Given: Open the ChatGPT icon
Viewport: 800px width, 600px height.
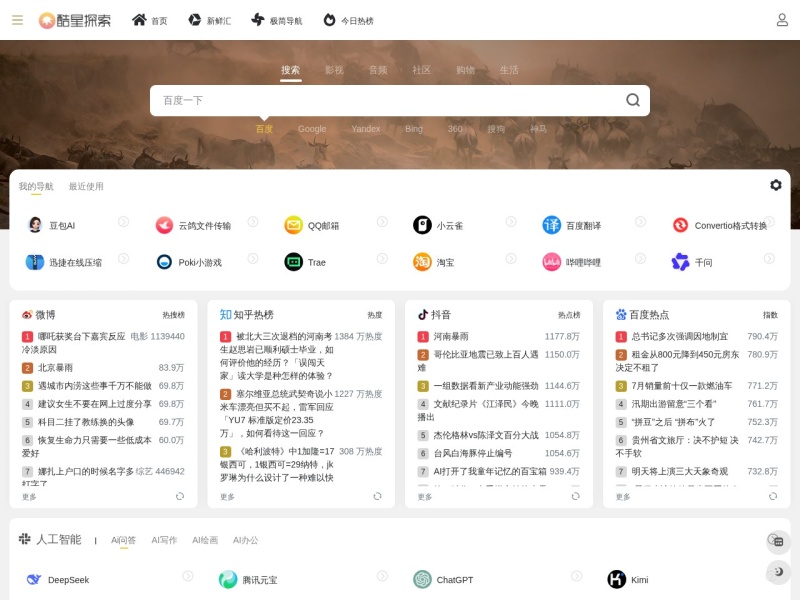Looking at the screenshot, I should click(422, 580).
